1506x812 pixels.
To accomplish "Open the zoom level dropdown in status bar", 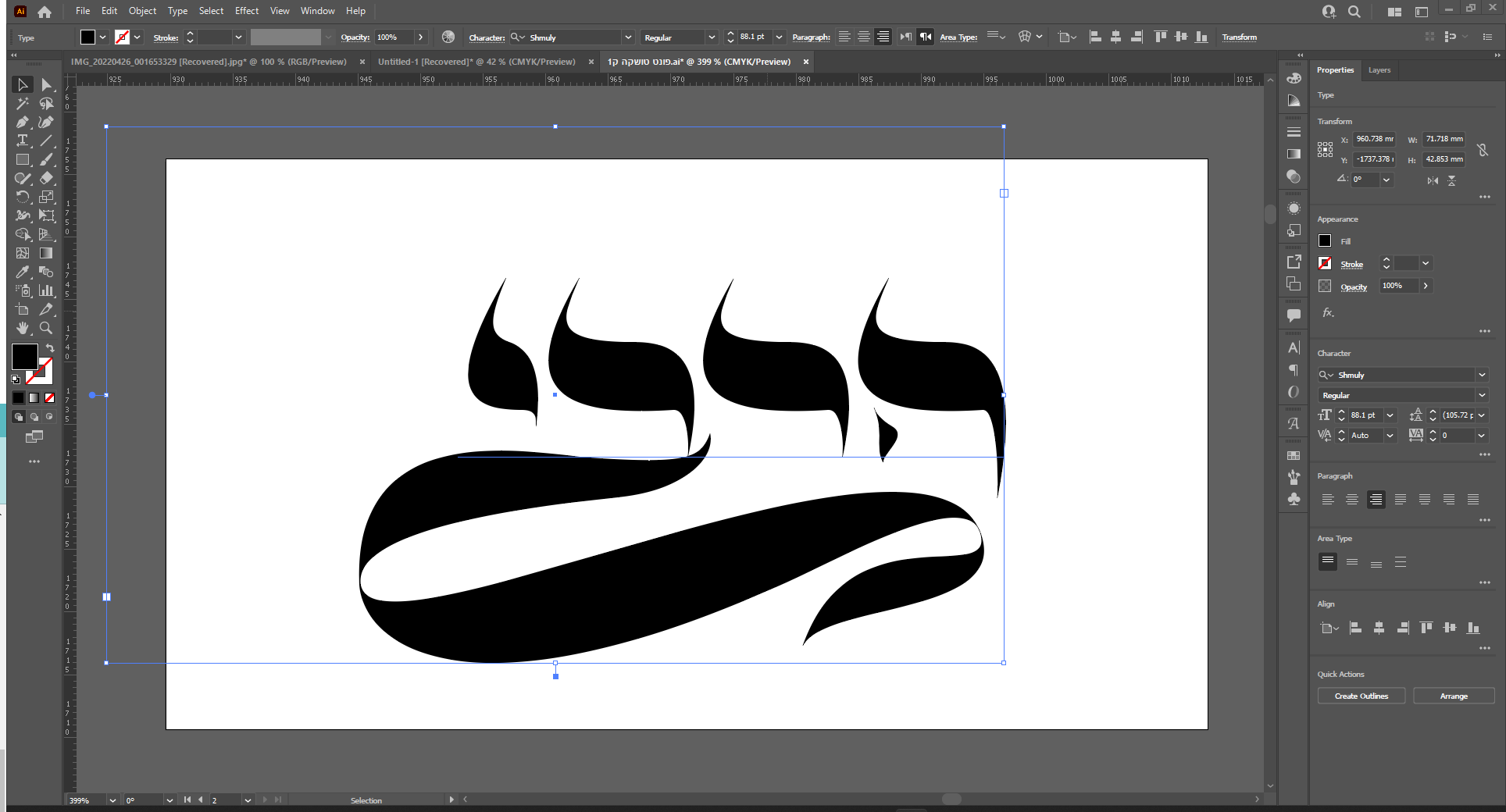I will pyautogui.click(x=112, y=800).
